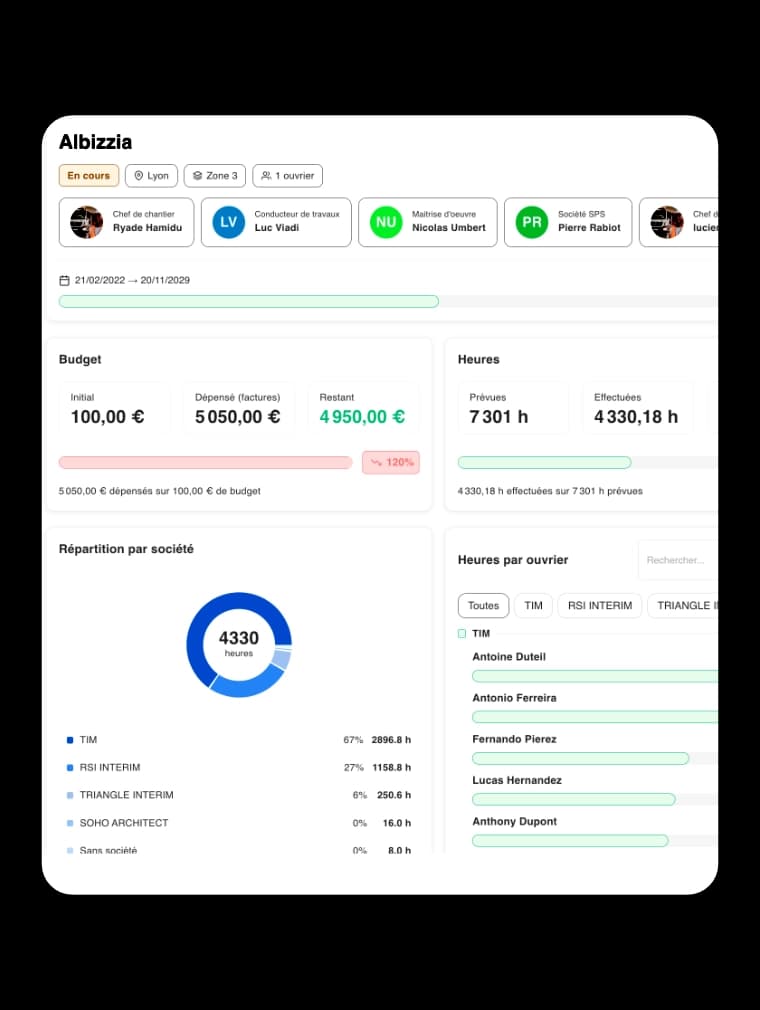This screenshot has height=1010, width=760.
Task: Toggle the TIM group checkbox
Action: pos(462,634)
